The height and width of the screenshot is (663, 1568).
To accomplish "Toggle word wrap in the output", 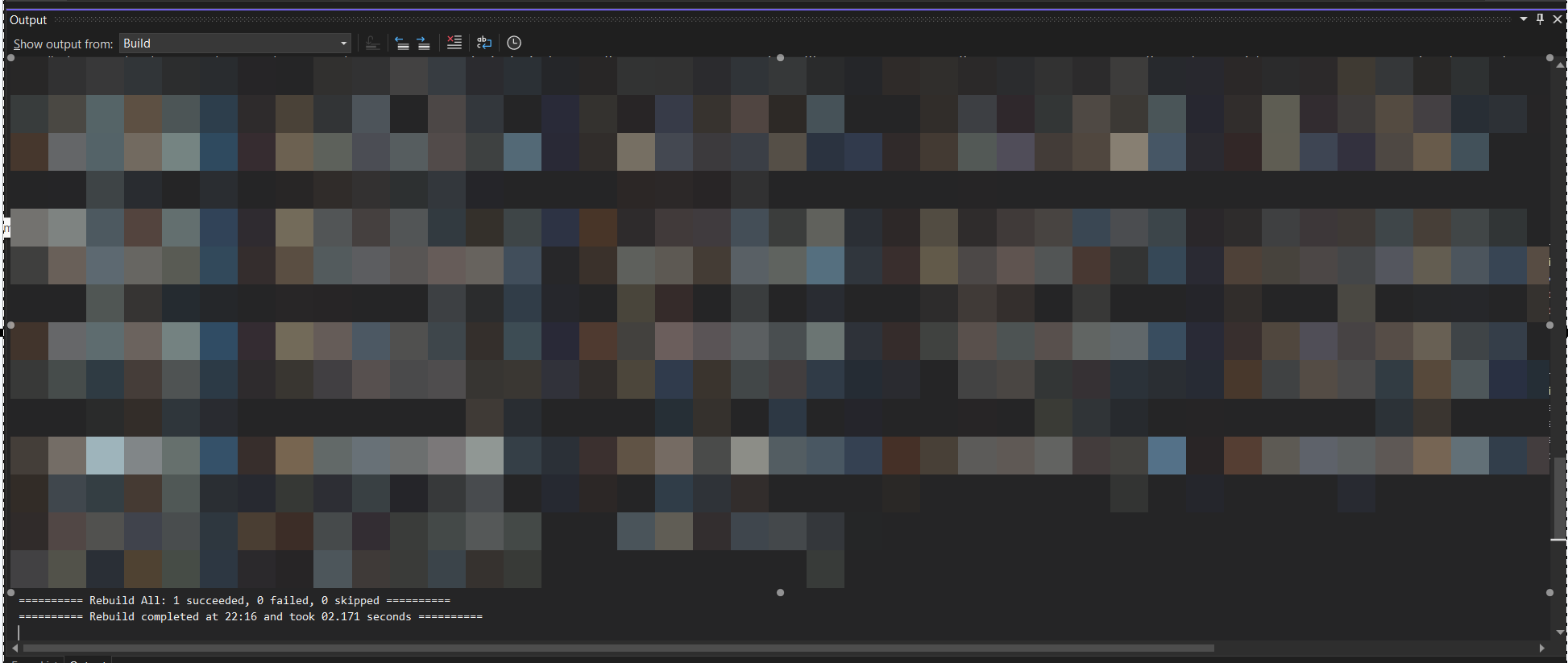I will pyautogui.click(x=484, y=44).
